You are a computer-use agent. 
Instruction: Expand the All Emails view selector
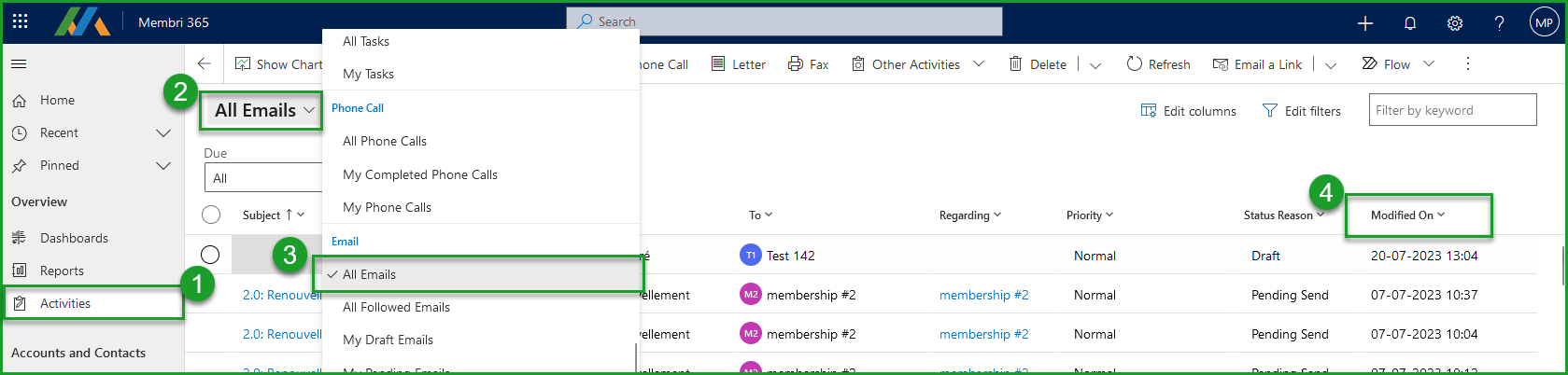pos(264,110)
